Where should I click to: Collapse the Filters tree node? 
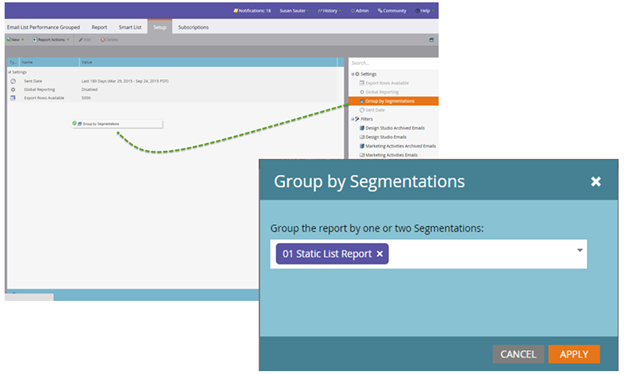353,119
